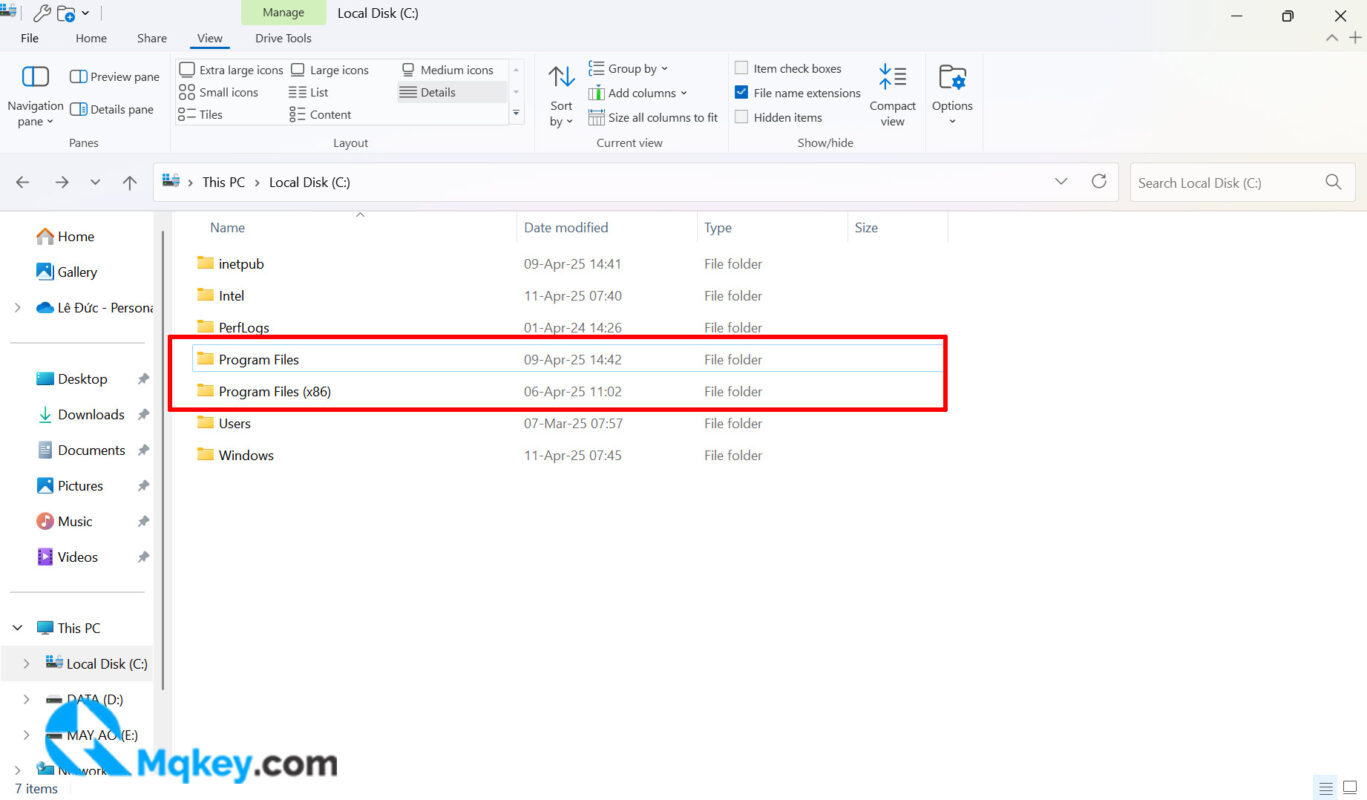Viewport: 1367px width, 800px height.
Task: Select Medium icons layout
Action: point(447,70)
